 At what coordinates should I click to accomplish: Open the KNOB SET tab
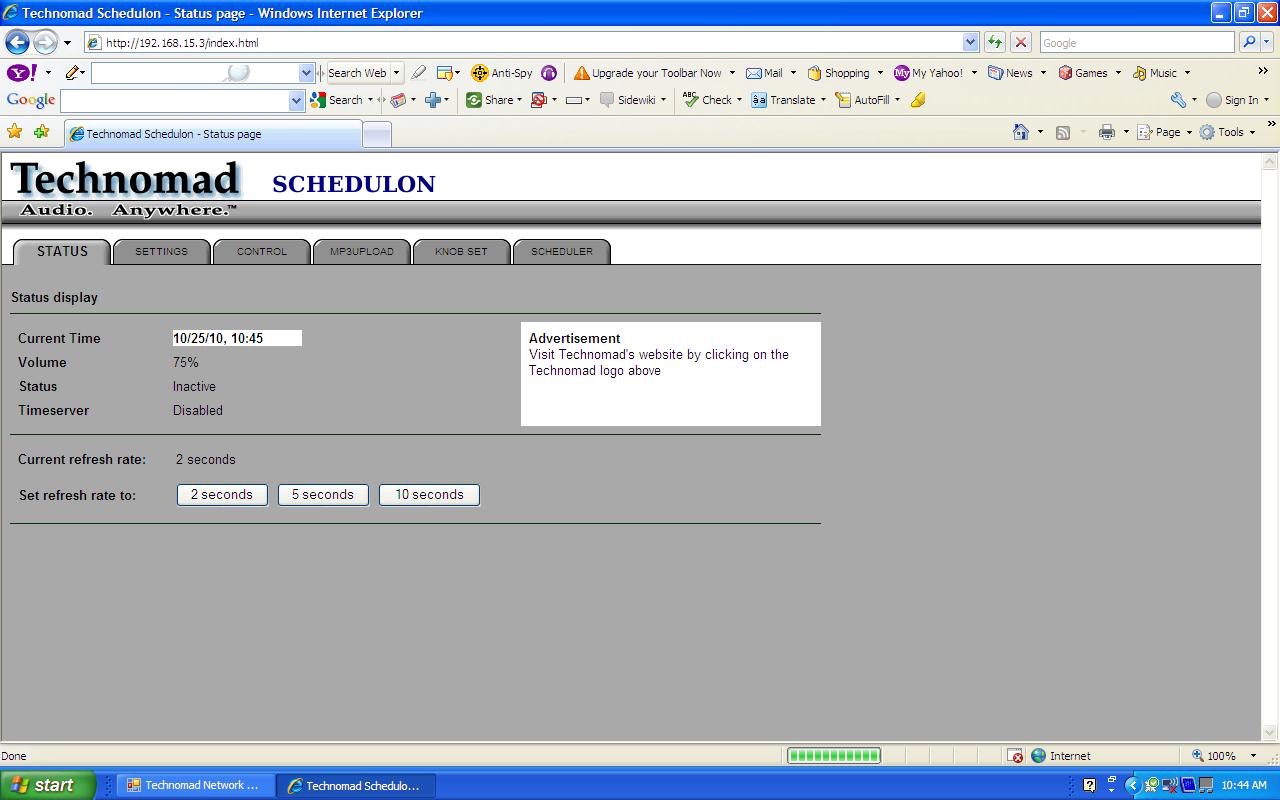[461, 252]
